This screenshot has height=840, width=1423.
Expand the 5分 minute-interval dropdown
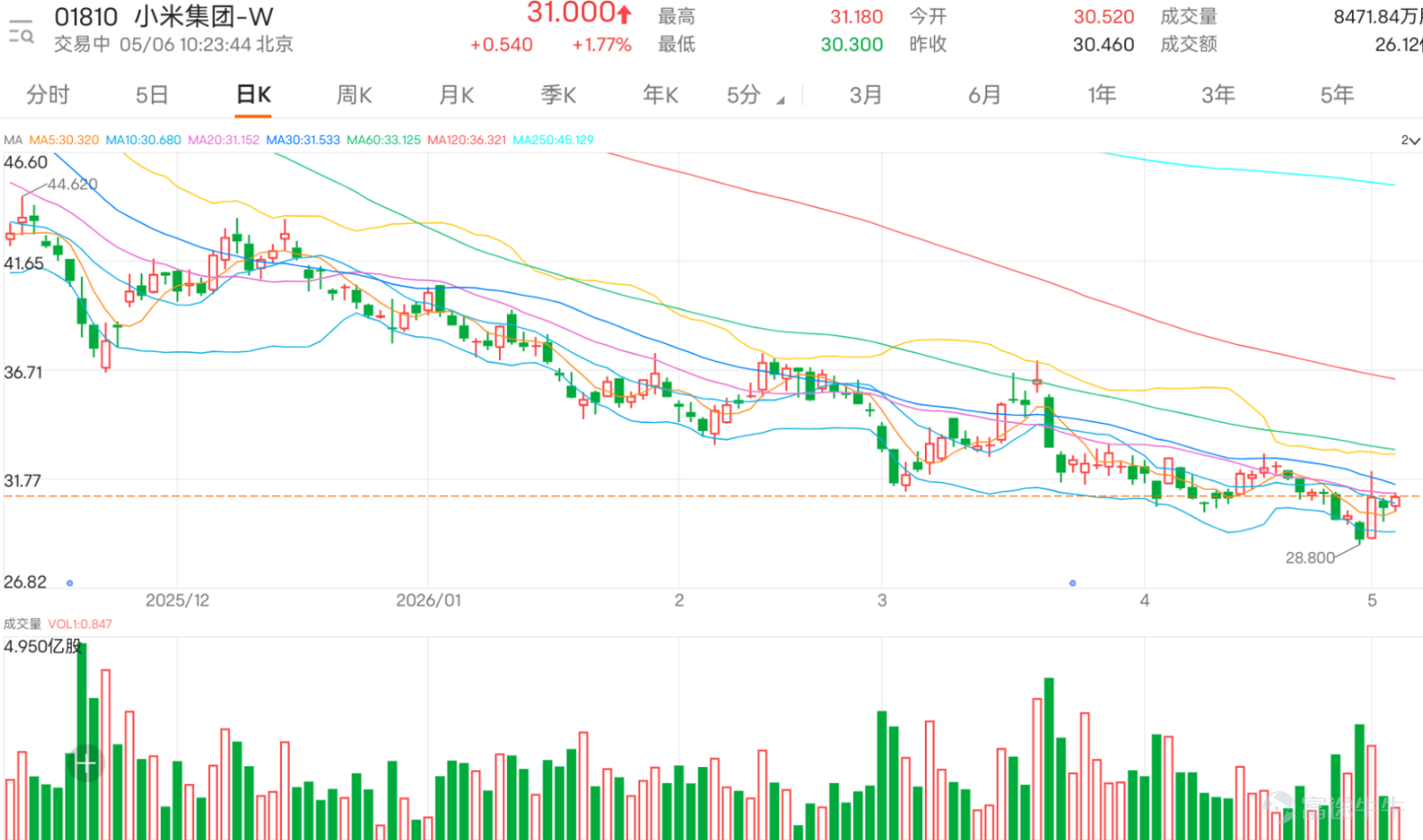[x=755, y=95]
